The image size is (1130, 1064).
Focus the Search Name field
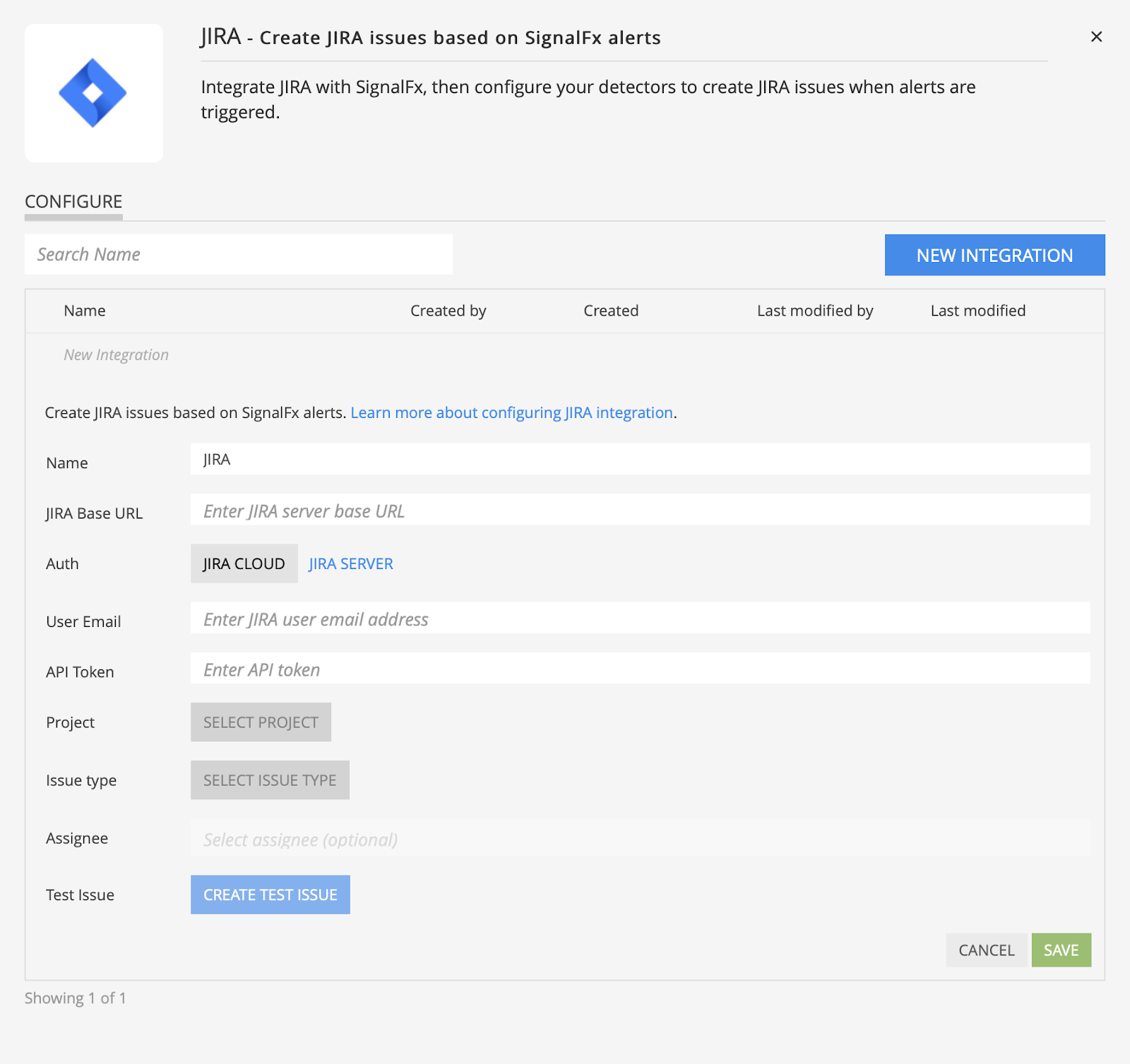[239, 254]
